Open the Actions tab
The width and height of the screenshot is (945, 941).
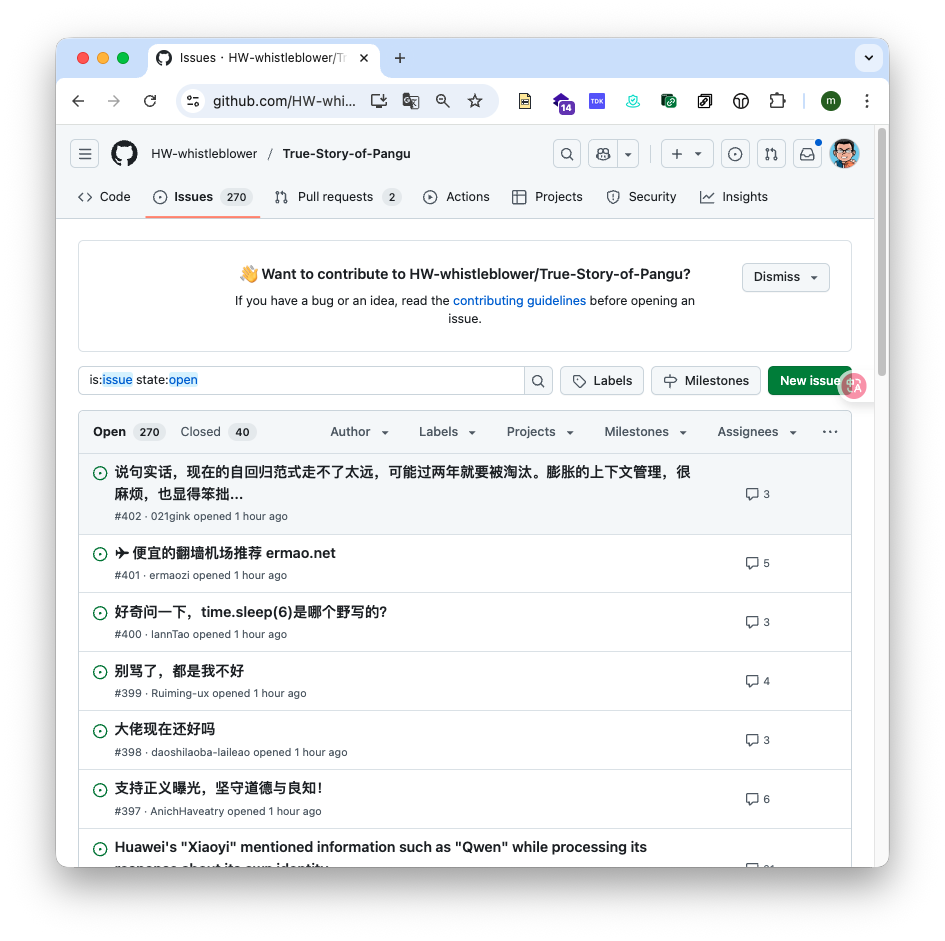[x=456, y=197]
